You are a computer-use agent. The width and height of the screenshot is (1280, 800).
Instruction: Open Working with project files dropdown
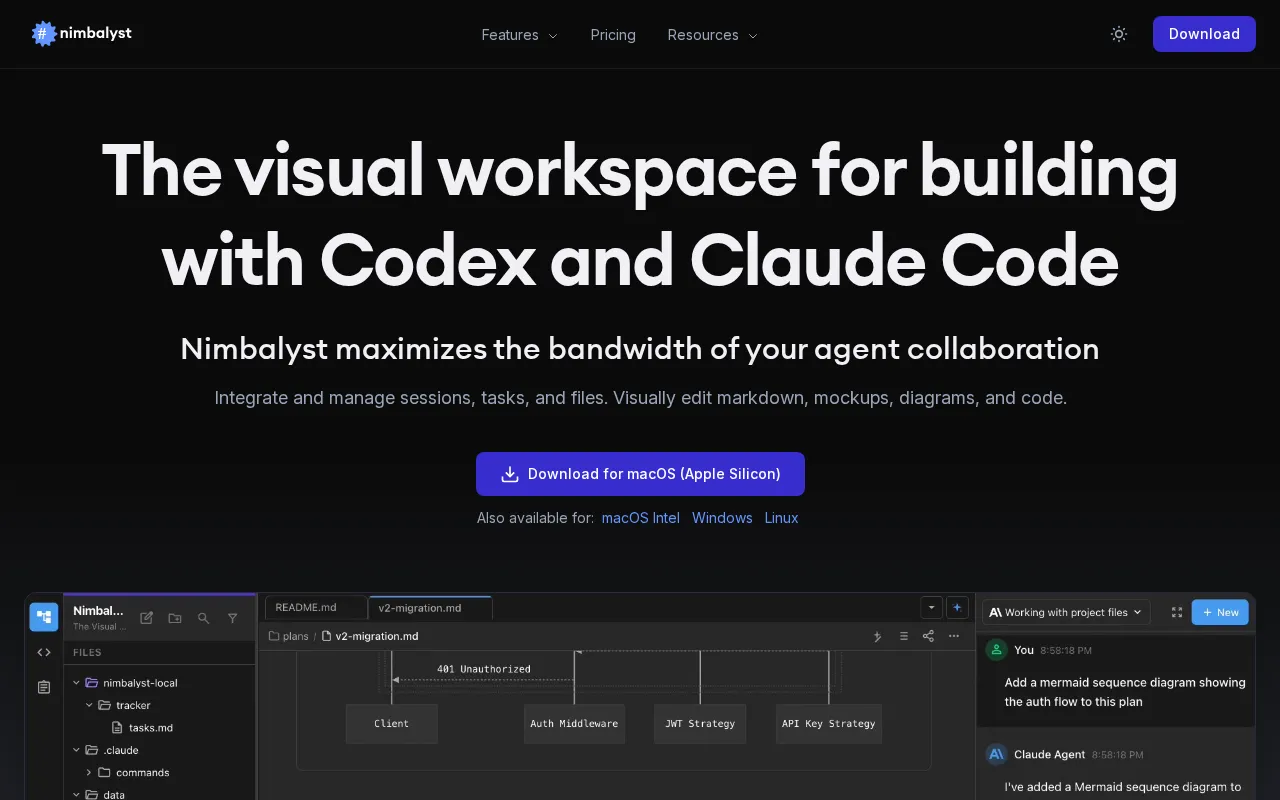click(1066, 612)
